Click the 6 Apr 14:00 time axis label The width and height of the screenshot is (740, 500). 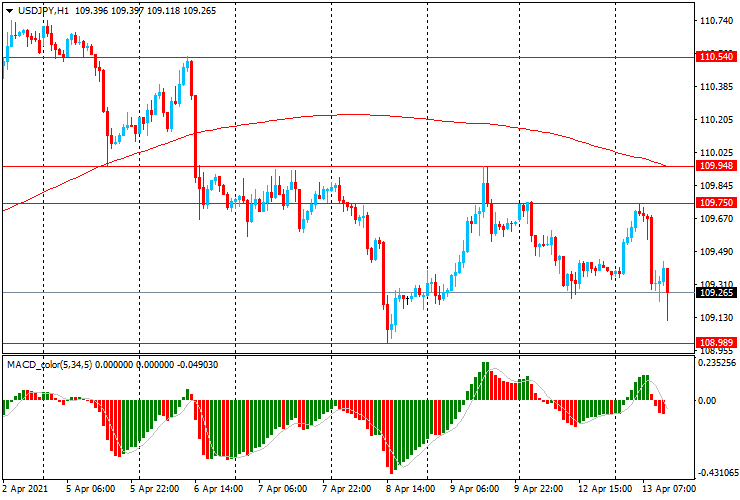point(219,488)
